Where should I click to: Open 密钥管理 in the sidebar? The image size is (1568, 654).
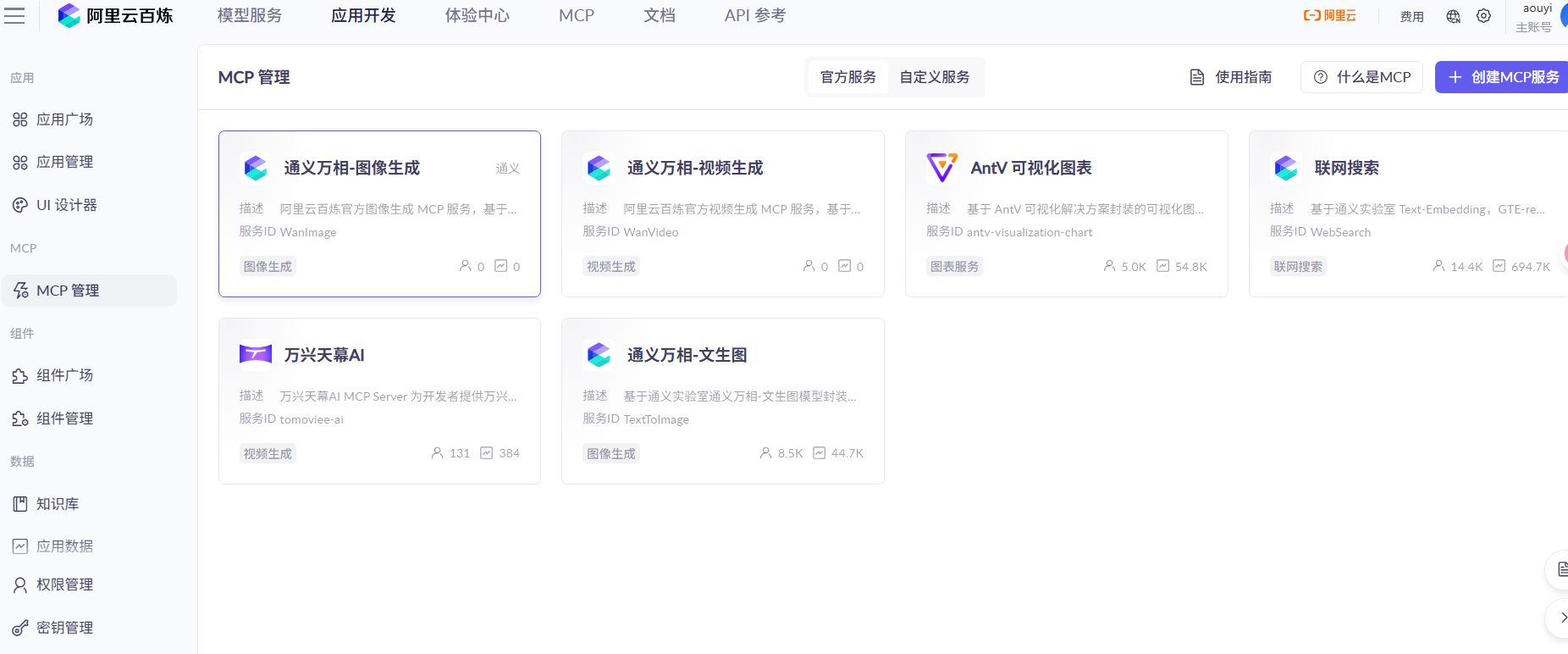[x=64, y=628]
